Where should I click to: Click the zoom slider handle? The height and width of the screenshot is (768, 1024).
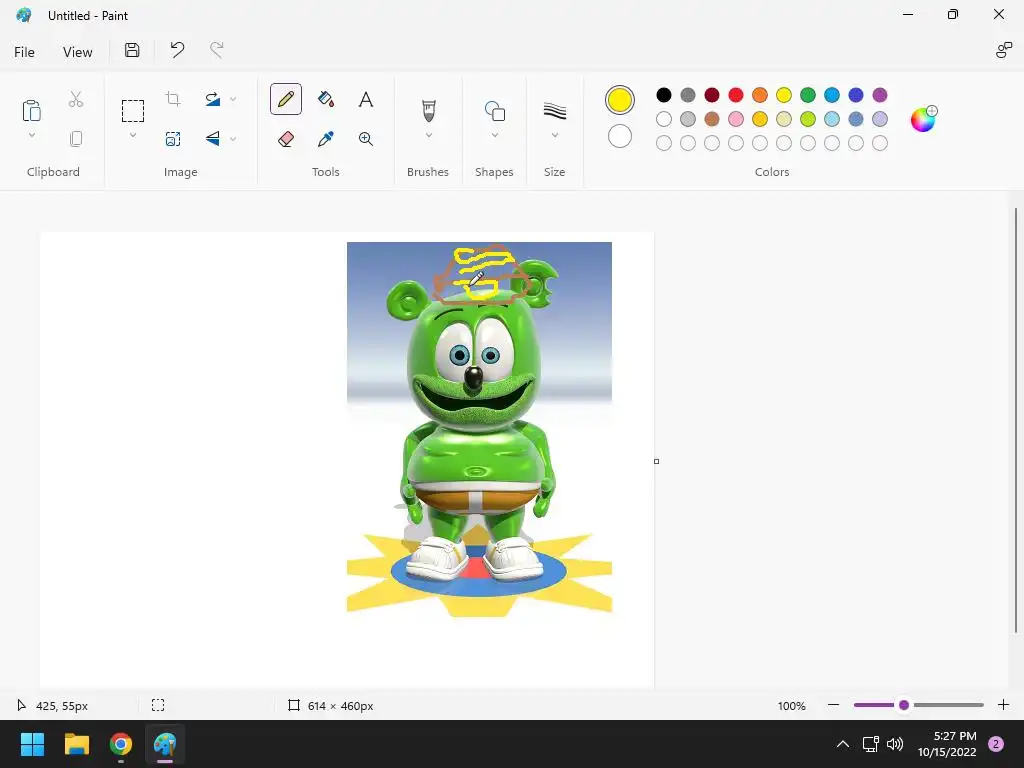(x=904, y=705)
